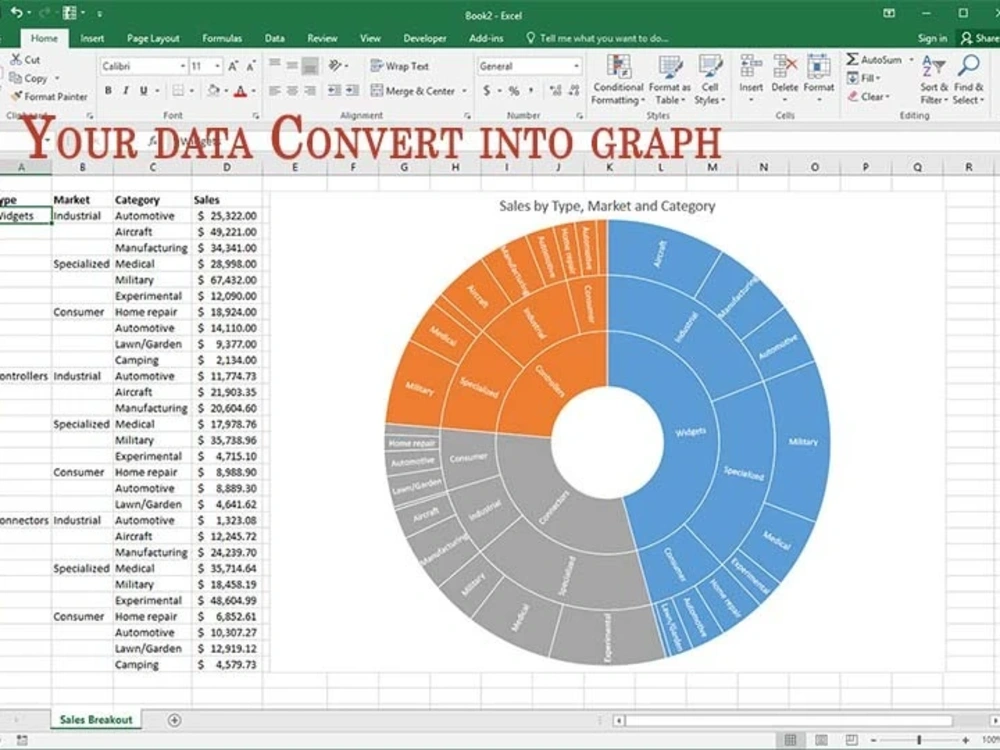The height and width of the screenshot is (750, 1000).
Task: Click the Undo arrow in quick access toolbar
Action: point(17,13)
